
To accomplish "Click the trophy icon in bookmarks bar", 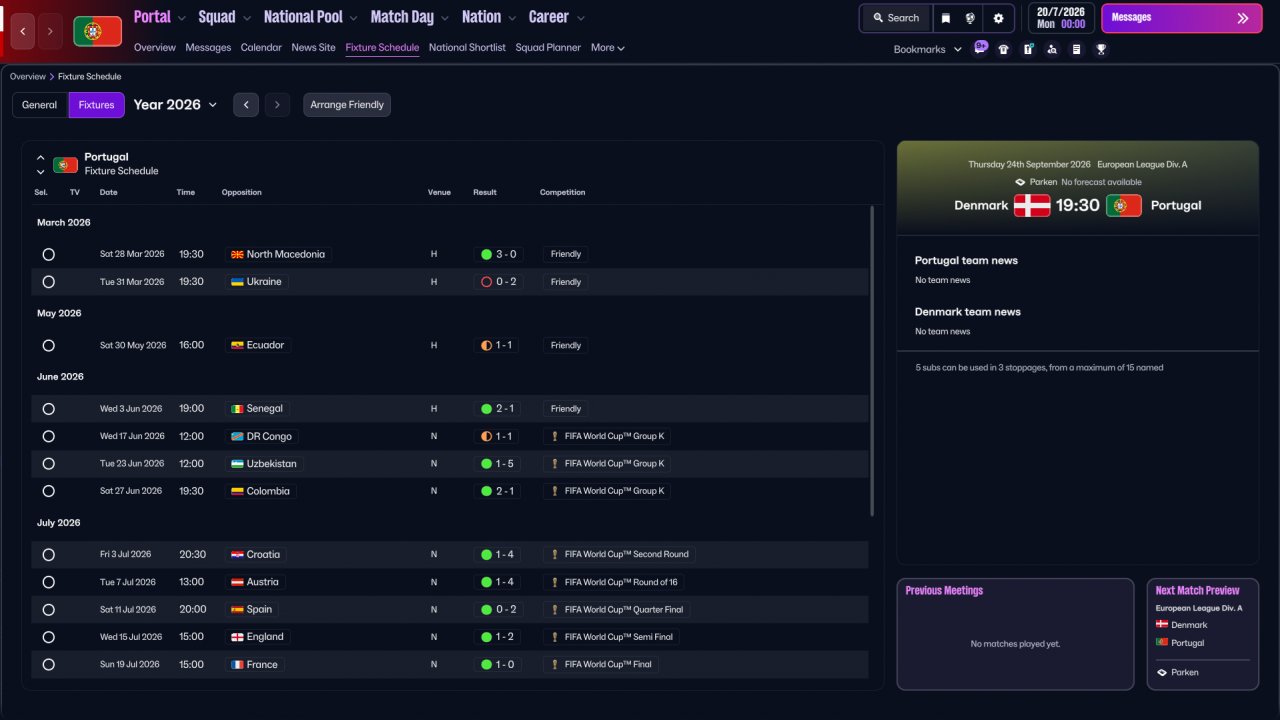I will click(x=1101, y=49).
